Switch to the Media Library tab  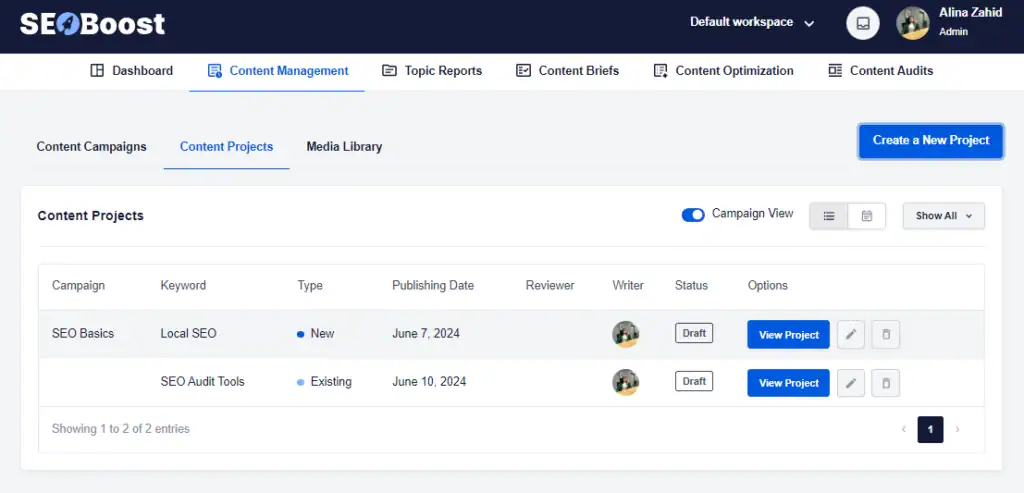point(344,147)
